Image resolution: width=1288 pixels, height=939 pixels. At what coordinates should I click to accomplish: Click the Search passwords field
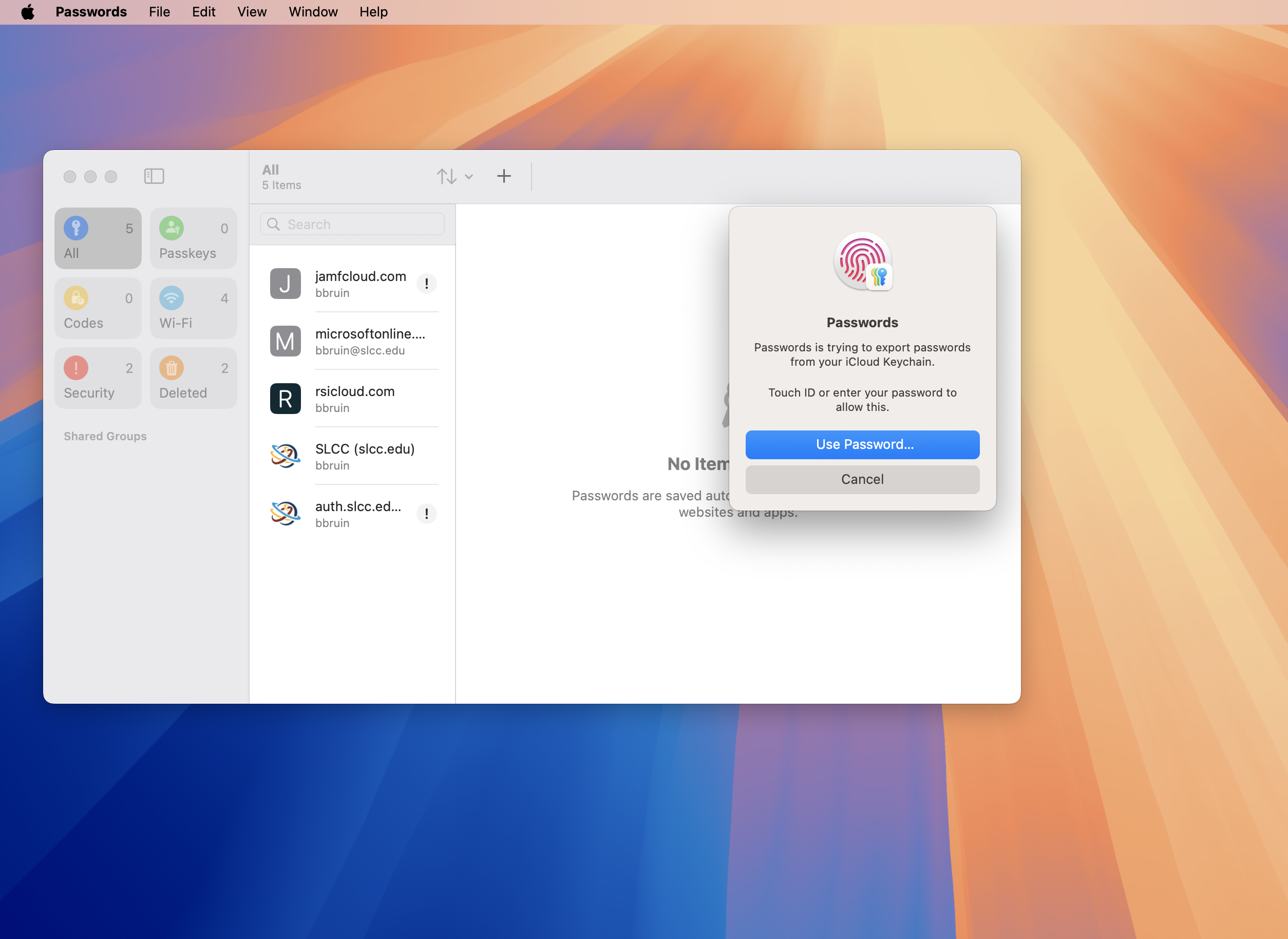pyautogui.click(x=352, y=224)
